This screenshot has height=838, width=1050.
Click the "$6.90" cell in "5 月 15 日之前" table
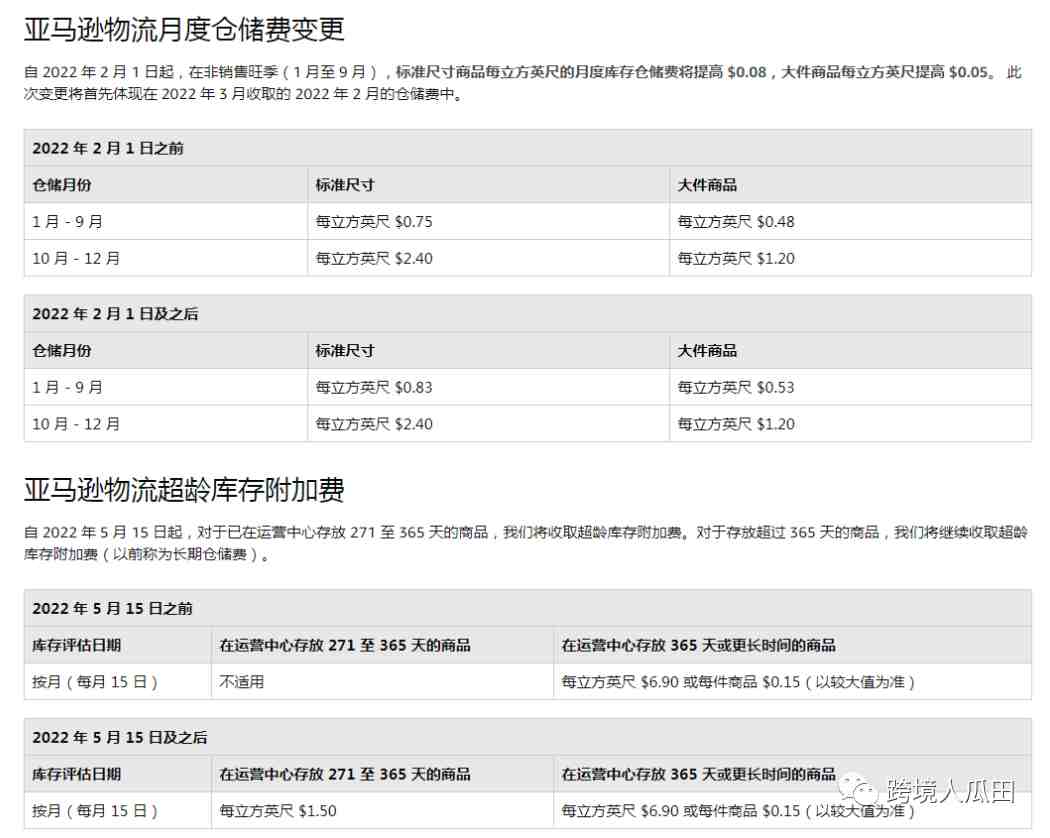tap(792, 682)
